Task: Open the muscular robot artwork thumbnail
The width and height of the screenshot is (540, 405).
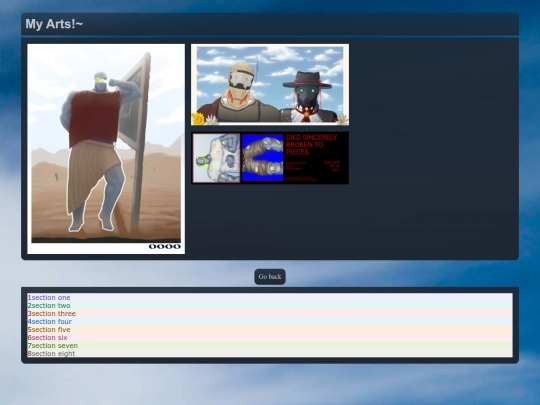Action: tap(106, 149)
